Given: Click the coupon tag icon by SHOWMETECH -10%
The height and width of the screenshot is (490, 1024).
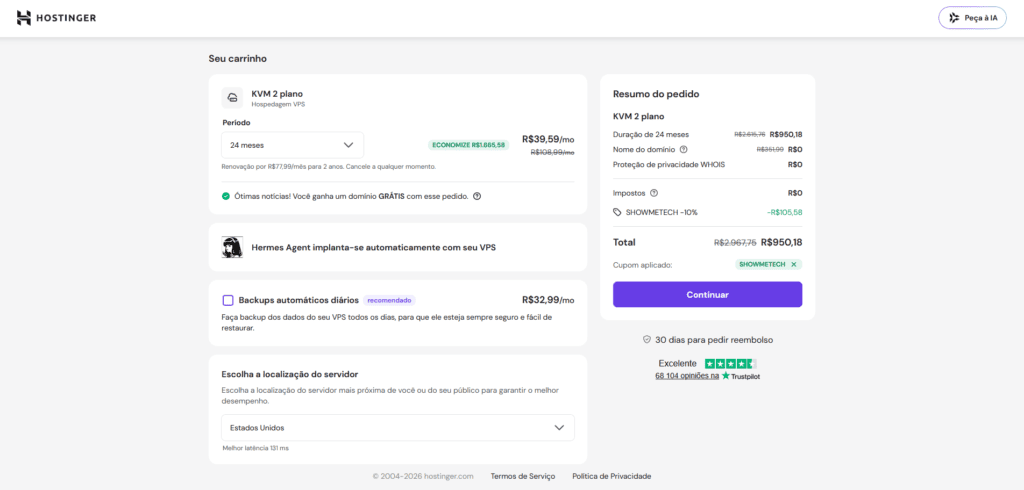Looking at the screenshot, I should coord(617,212).
